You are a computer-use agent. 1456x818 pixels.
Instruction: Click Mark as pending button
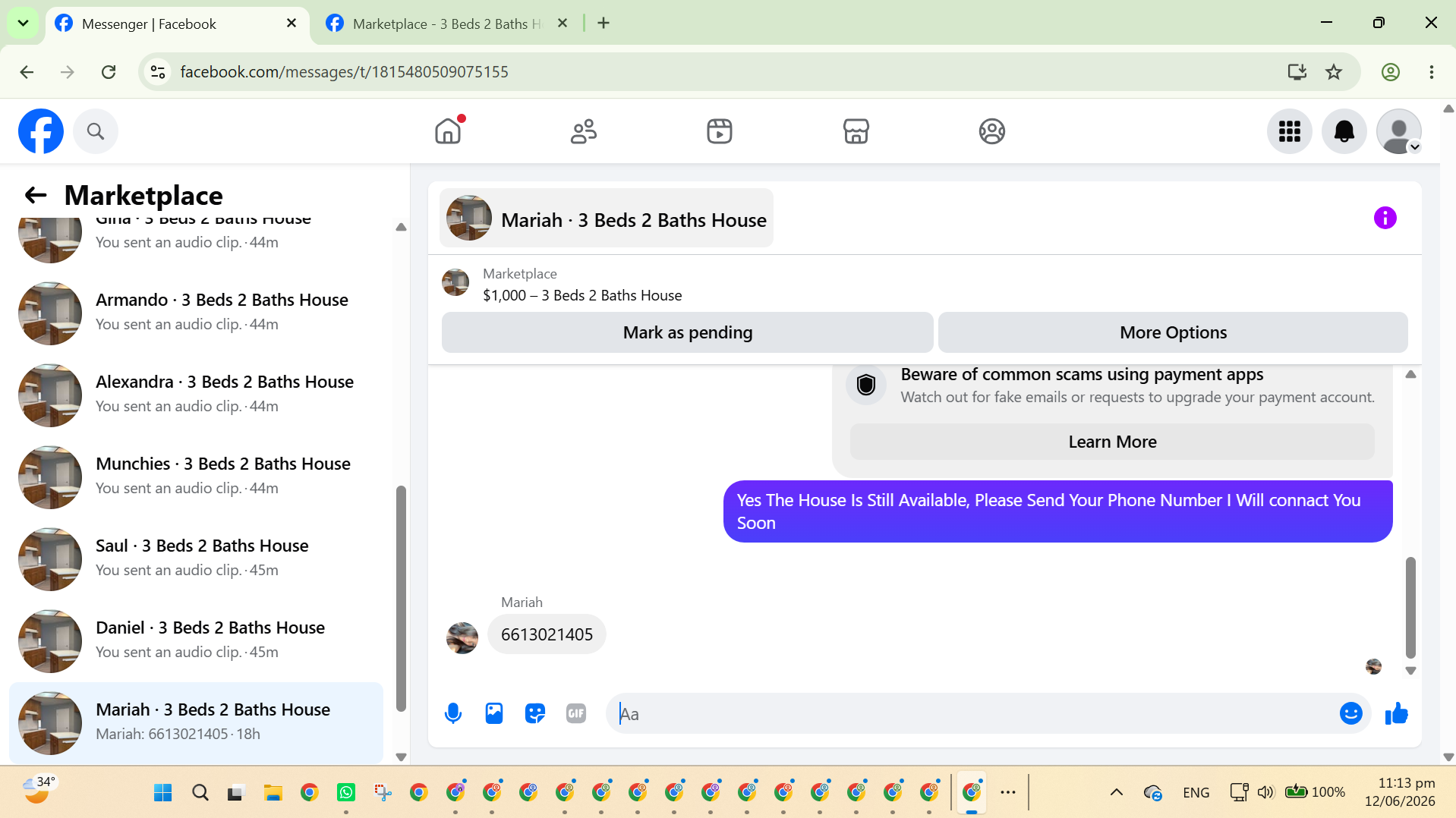tap(688, 332)
